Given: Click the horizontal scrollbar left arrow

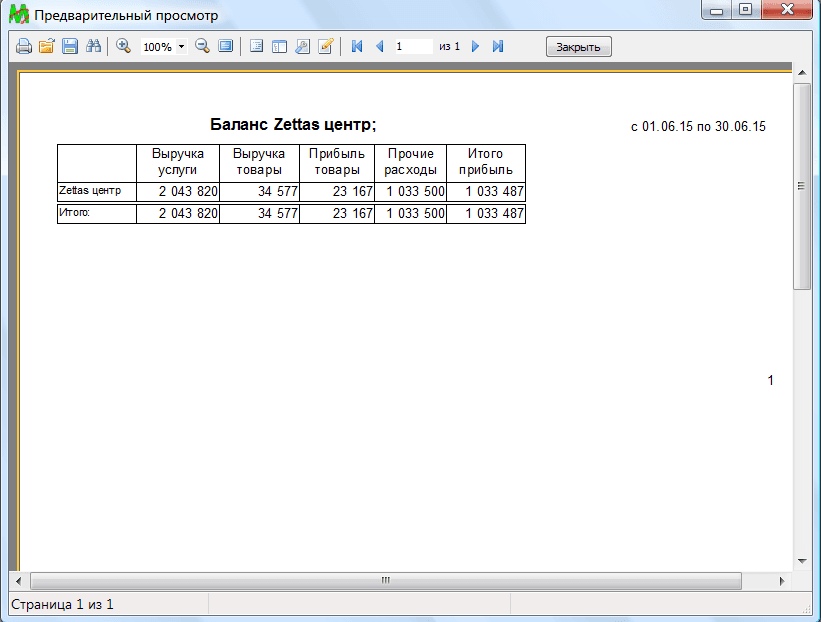Looking at the screenshot, I should pos(19,581).
